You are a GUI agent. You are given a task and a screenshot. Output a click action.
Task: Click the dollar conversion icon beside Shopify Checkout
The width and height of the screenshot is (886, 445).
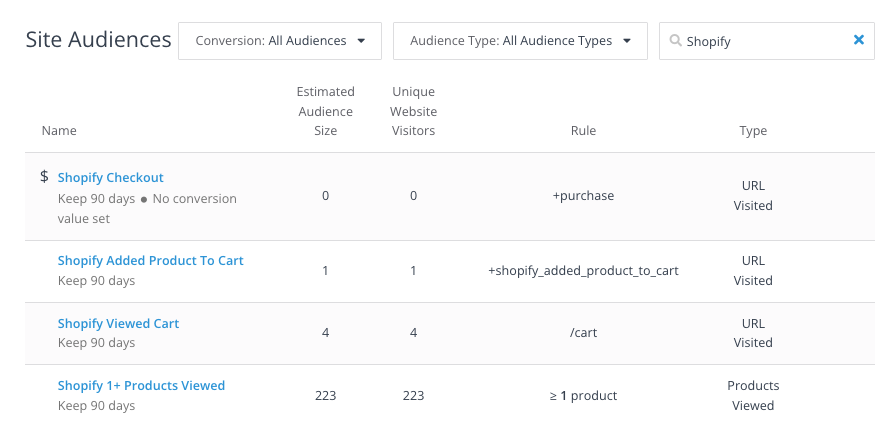tap(44, 177)
